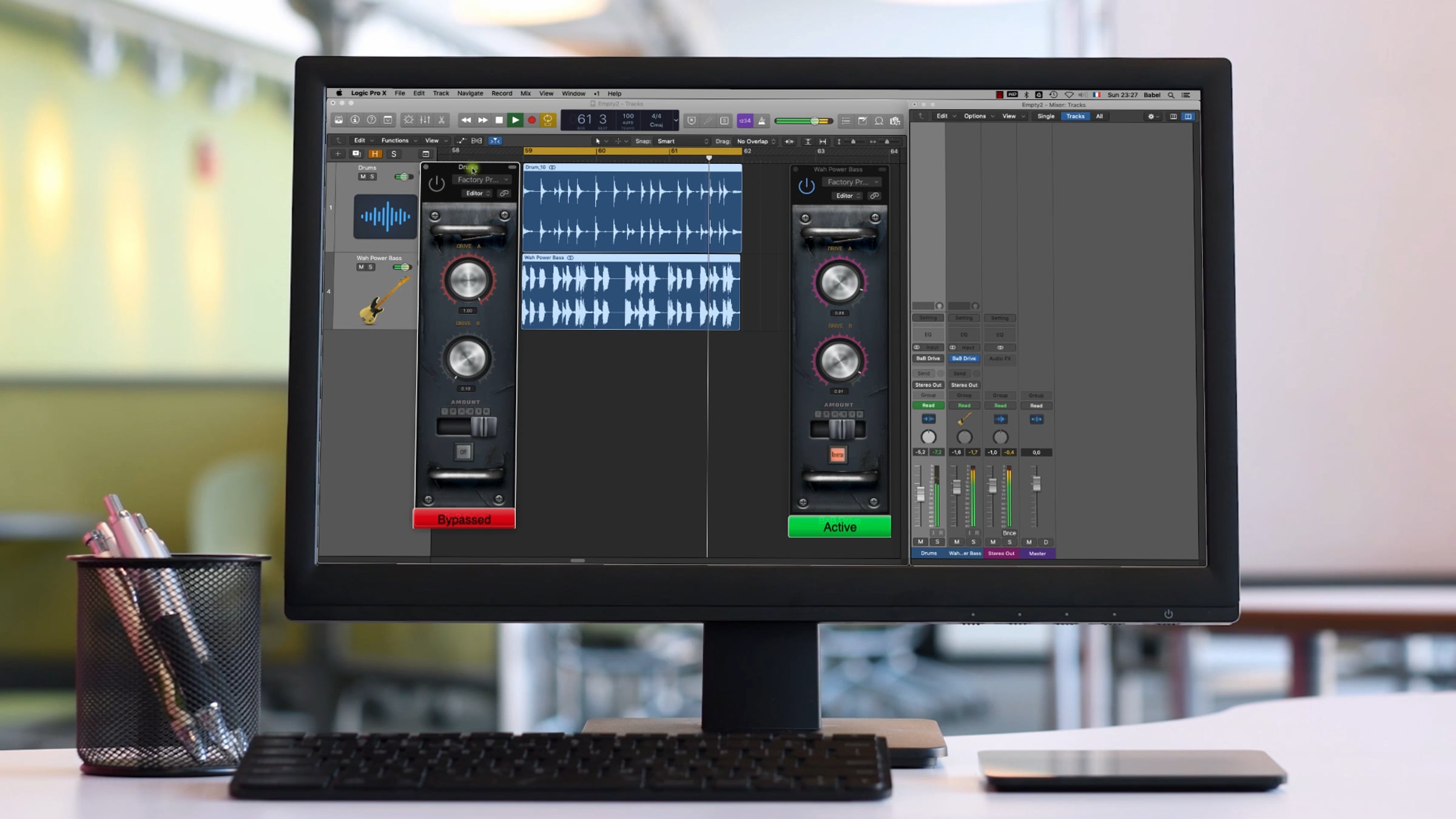Open the Navigate menu
The height and width of the screenshot is (819, 1456).
(470, 93)
